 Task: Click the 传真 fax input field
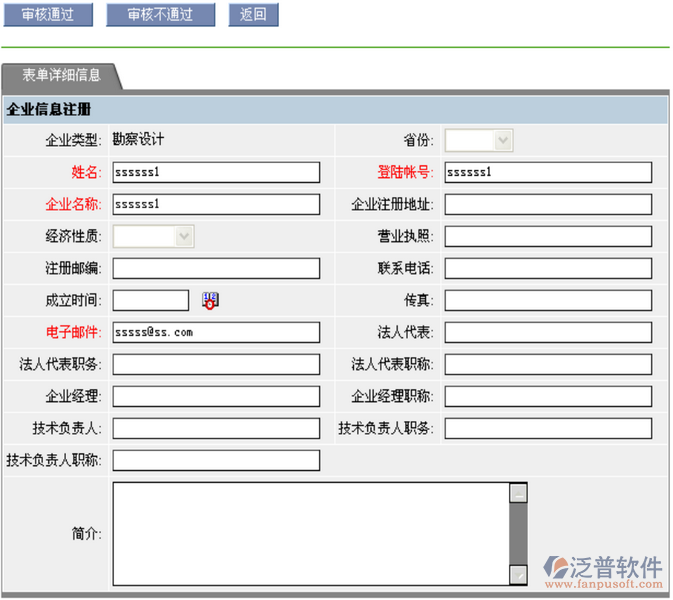[548, 300]
